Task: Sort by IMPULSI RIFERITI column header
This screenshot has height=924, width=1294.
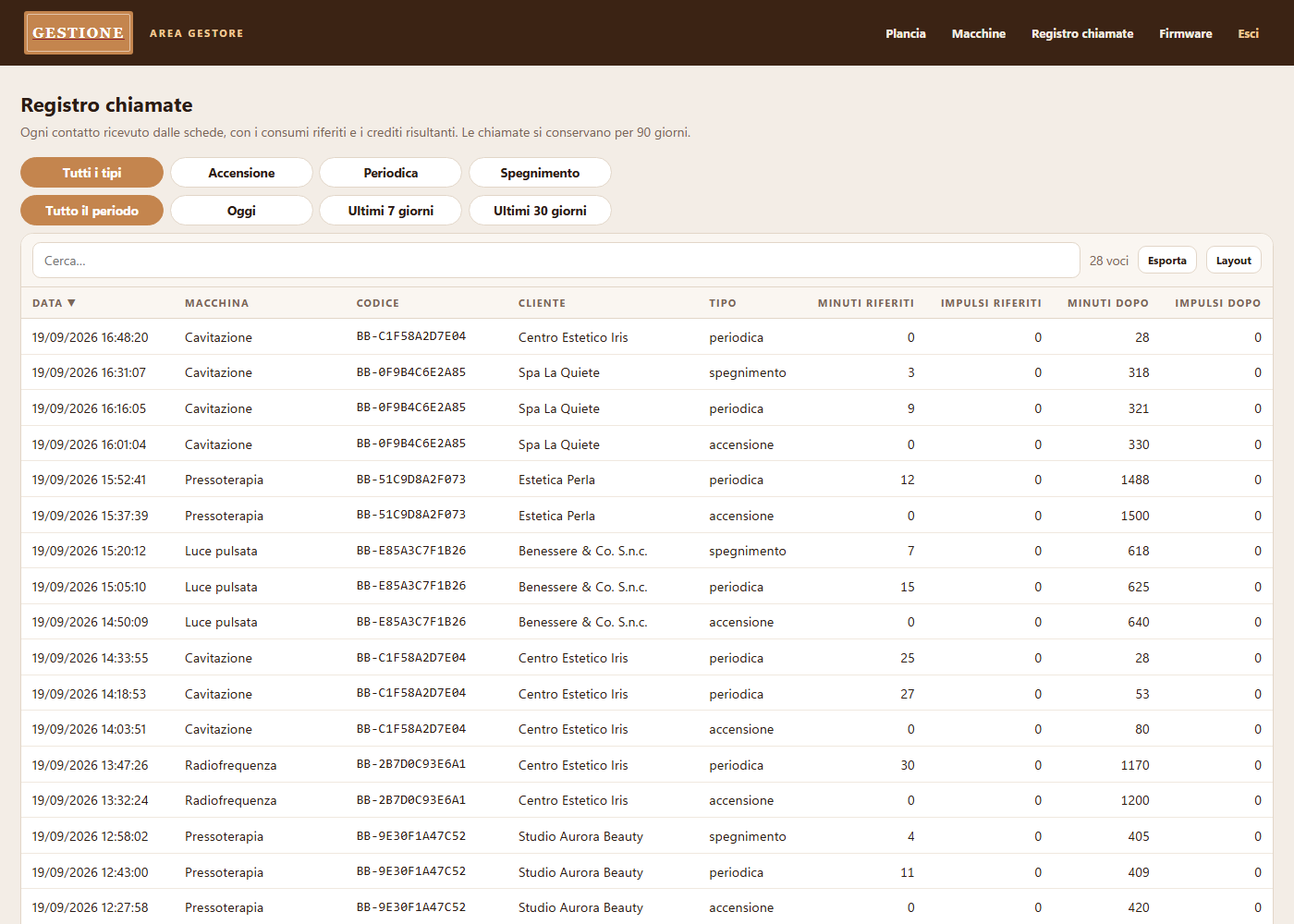Action: point(991,303)
